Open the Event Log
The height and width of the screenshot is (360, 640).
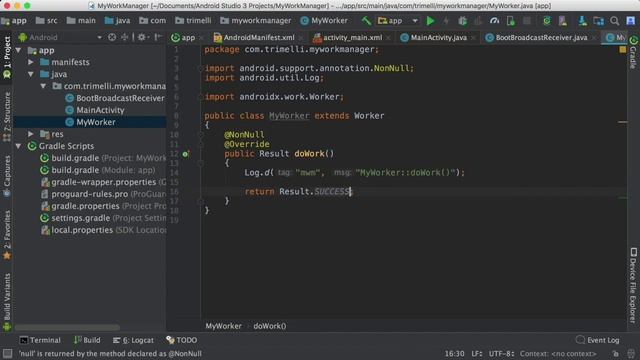(x=598, y=340)
